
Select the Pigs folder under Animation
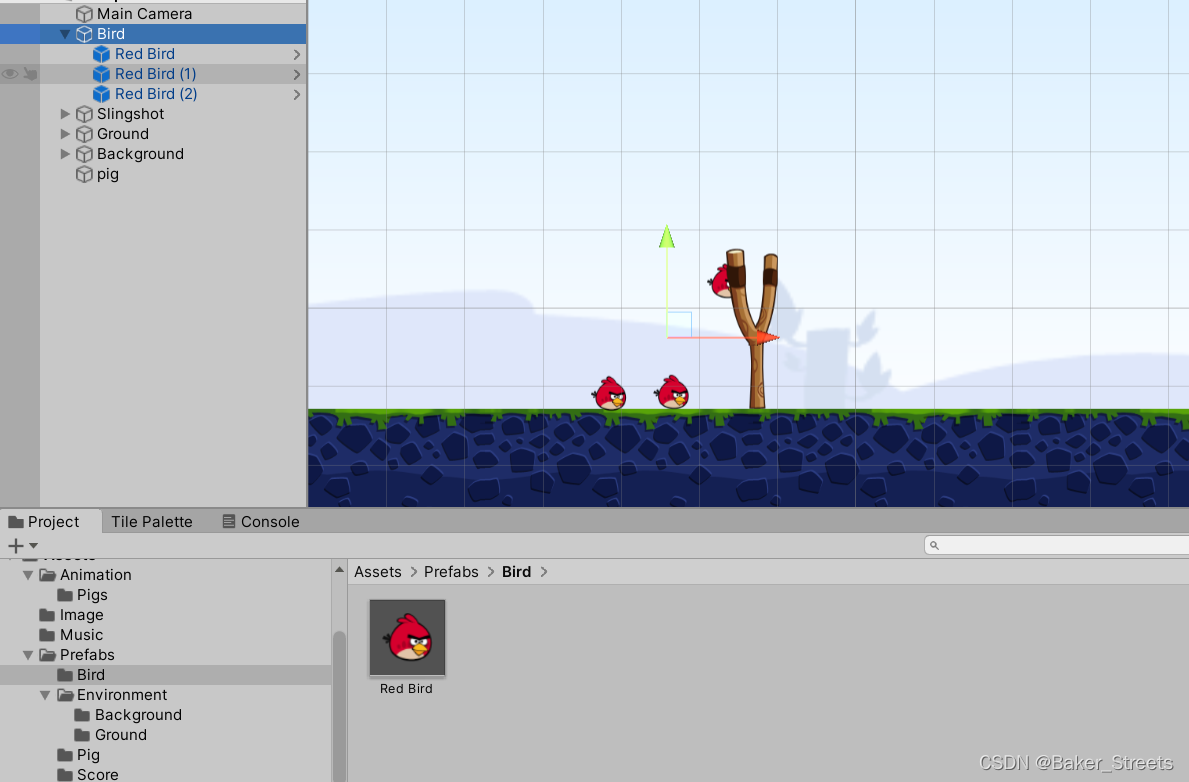(83, 595)
